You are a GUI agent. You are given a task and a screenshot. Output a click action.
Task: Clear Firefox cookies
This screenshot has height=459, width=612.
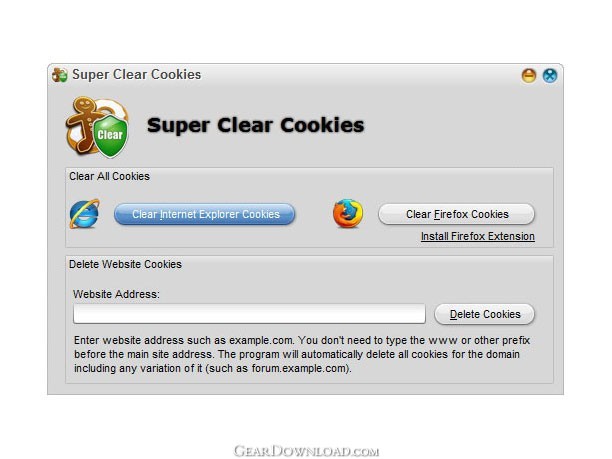pos(456,214)
